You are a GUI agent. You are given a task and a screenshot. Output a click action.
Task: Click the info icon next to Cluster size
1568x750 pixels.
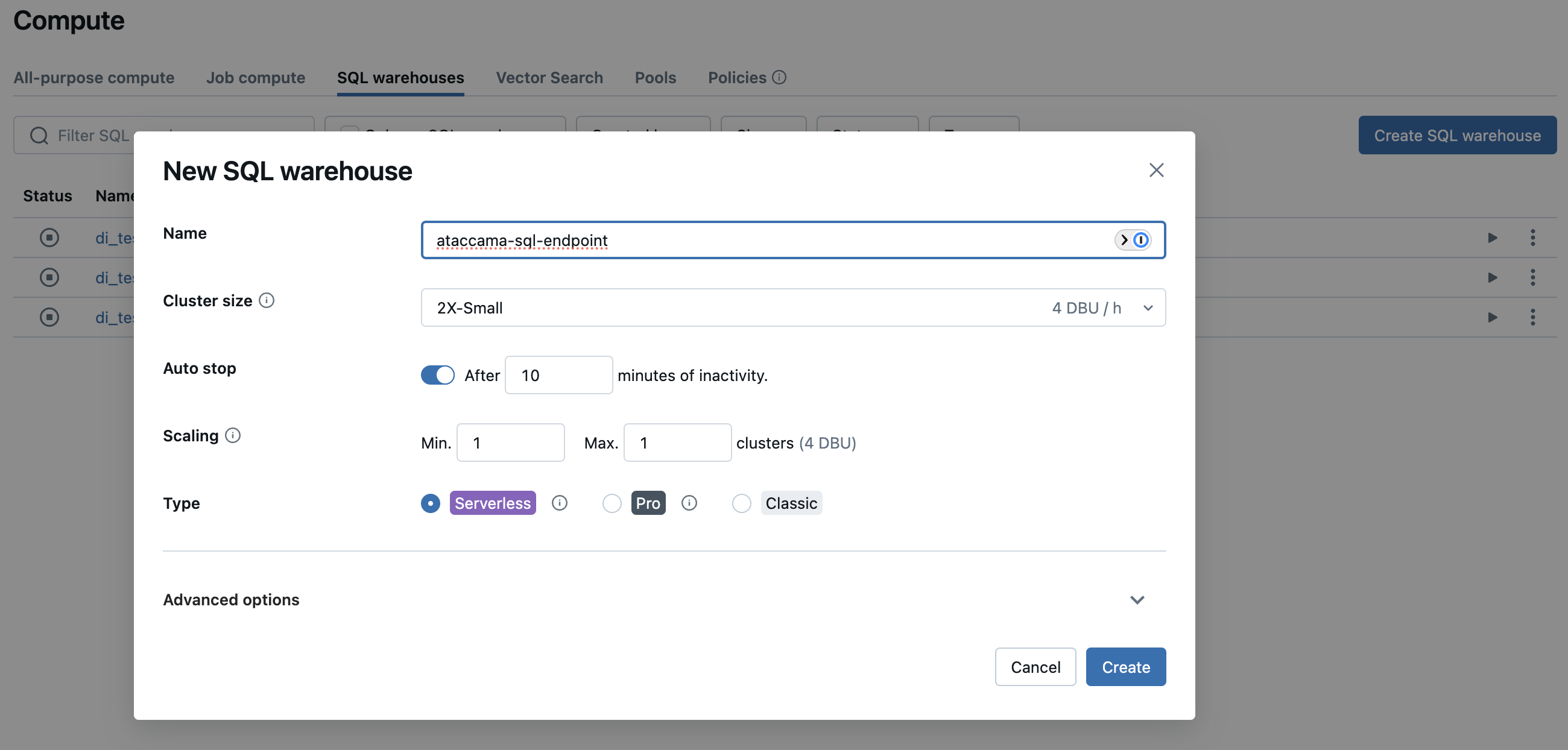[267, 300]
